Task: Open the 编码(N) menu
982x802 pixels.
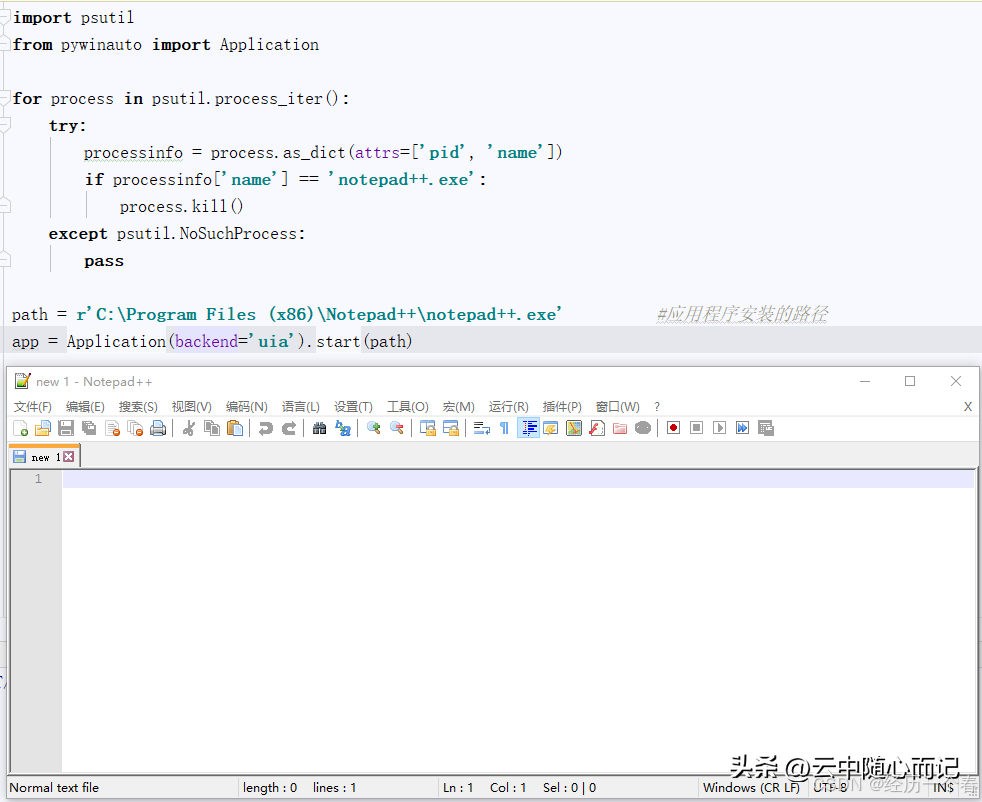Action: click(x=247, y=407)
